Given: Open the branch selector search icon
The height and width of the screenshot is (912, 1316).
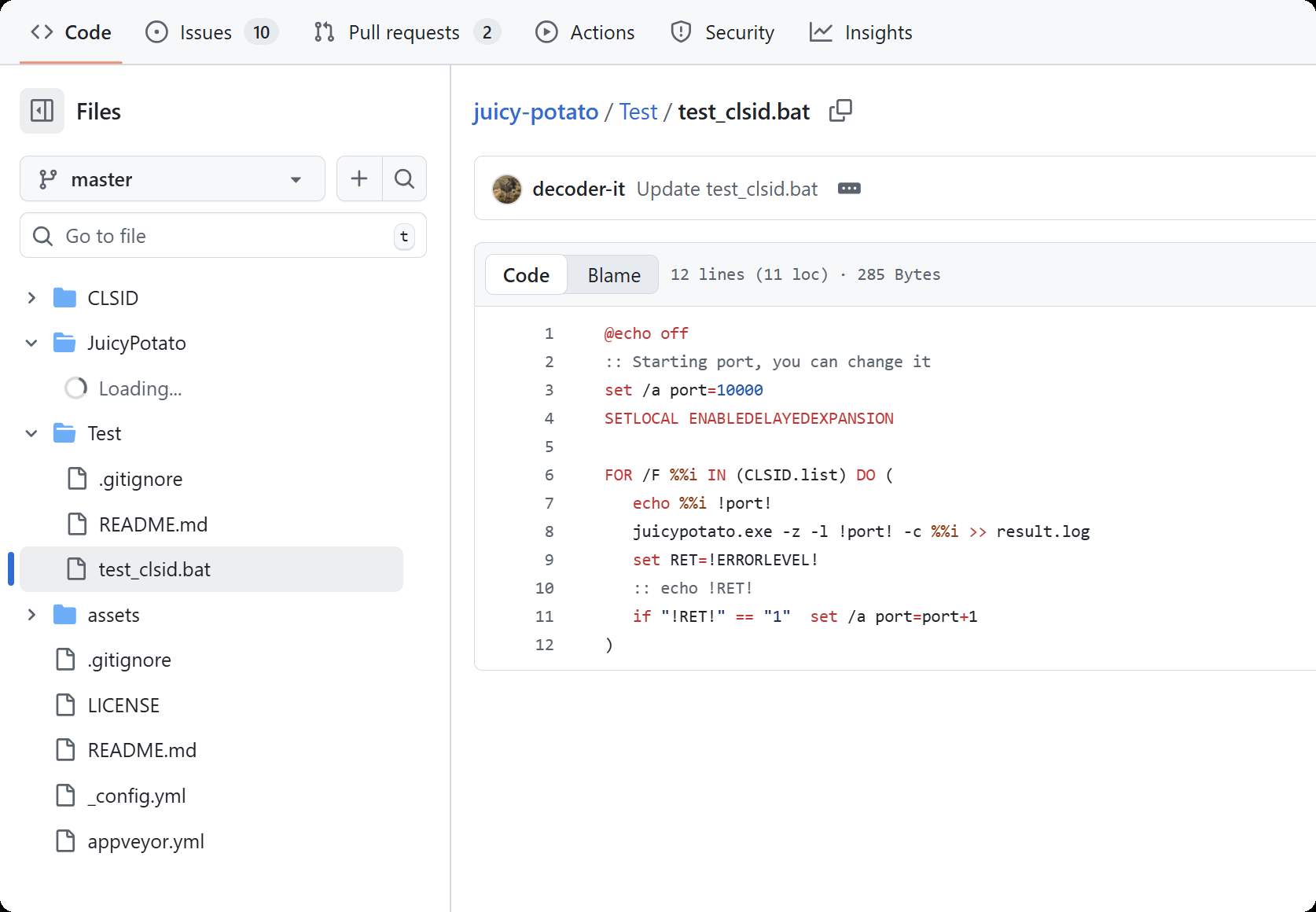Looking at the screenshot, I should click(404, 178).
